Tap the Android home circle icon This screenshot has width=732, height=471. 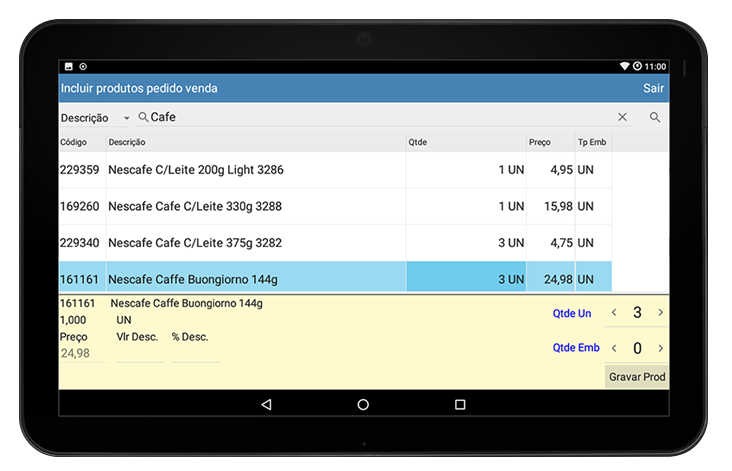click(363, 404)
